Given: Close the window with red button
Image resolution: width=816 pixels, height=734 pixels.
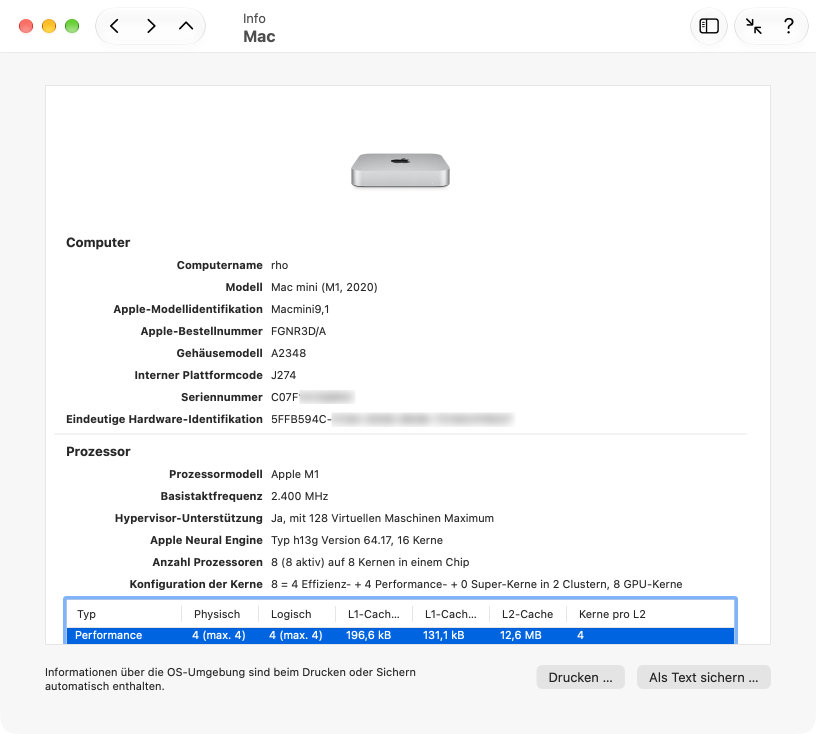Looking at the screenshot, I should coord(26,26).
